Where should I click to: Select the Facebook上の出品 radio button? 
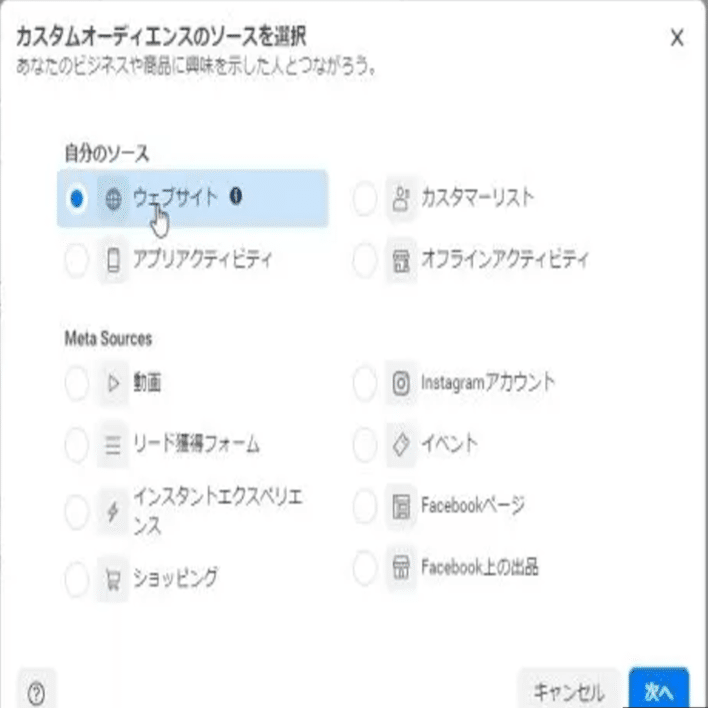[x=365, y=569]
